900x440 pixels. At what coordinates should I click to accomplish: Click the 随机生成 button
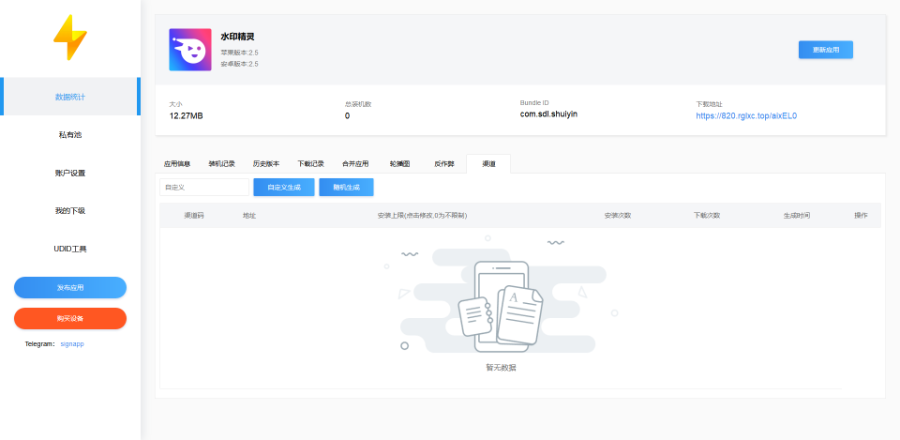click(346, 187)
